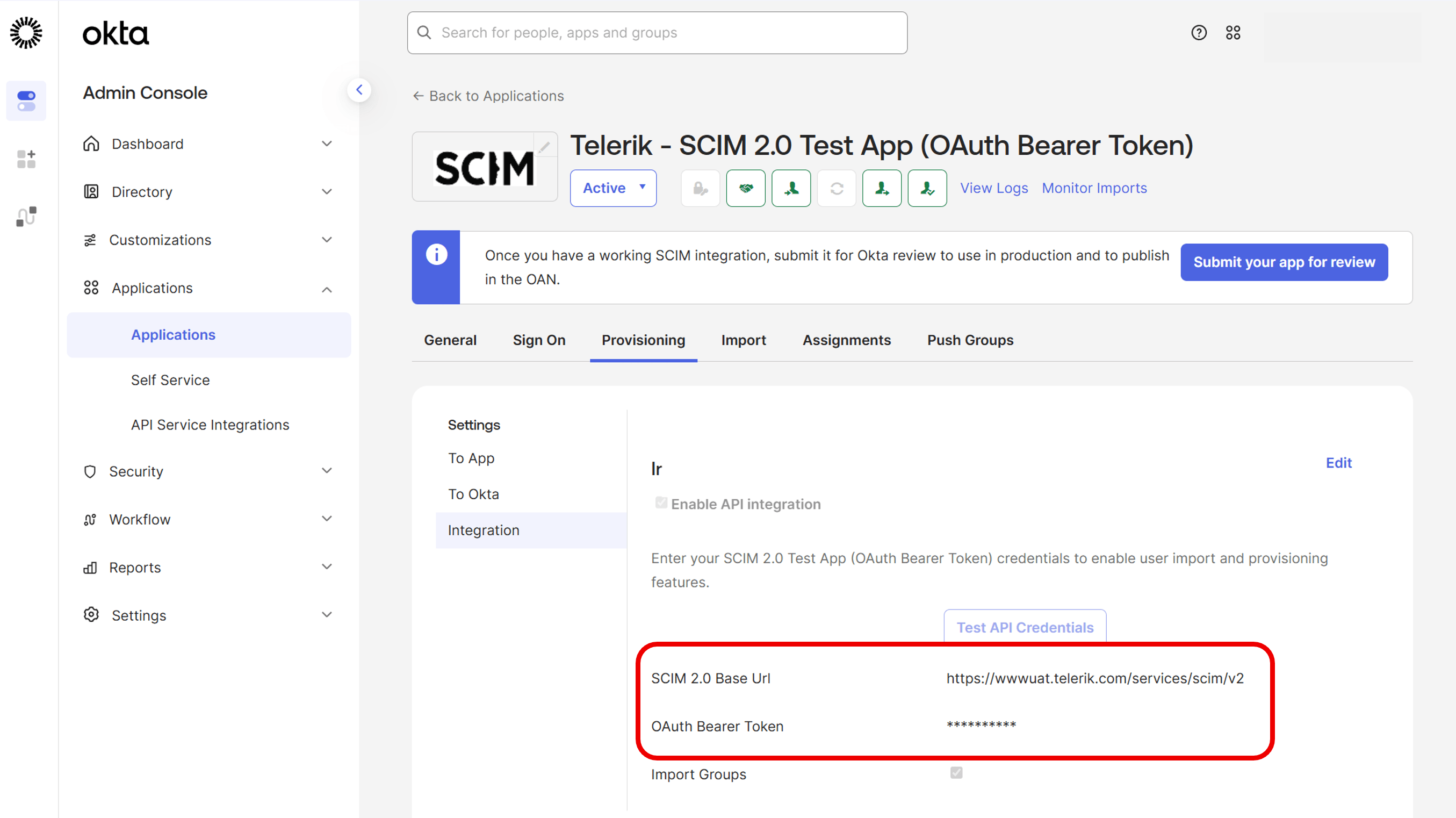Open the add-apps grid icon in left rail

click(x=26, y=159)
